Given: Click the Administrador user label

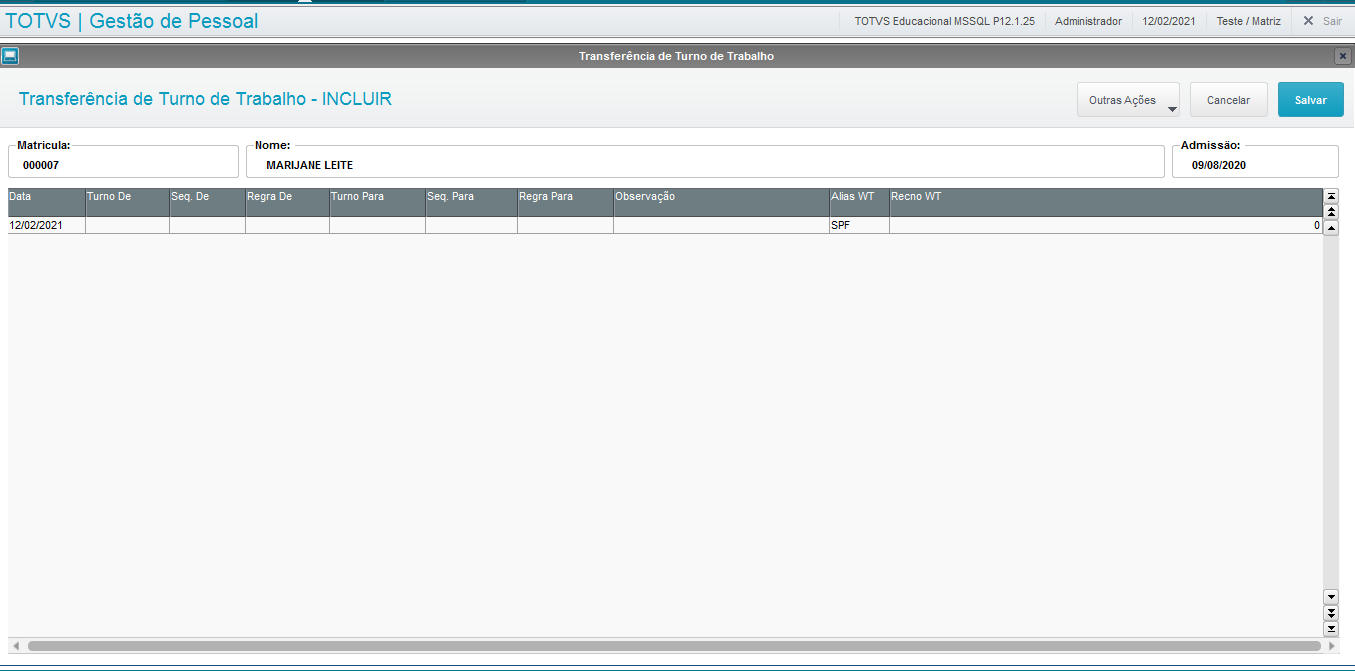Looking at the screenshot, I should pos(1088,21).
